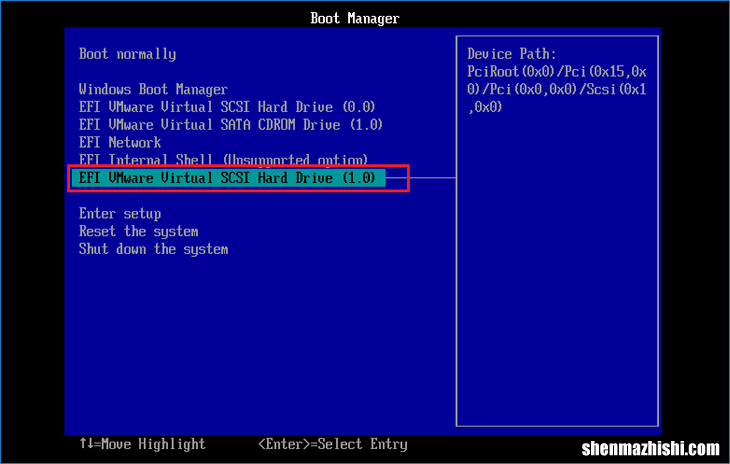Select the Boot normally entry
The height and width of the screenshot is (464, 730).
pyautogui.click(x=128, y=54)
